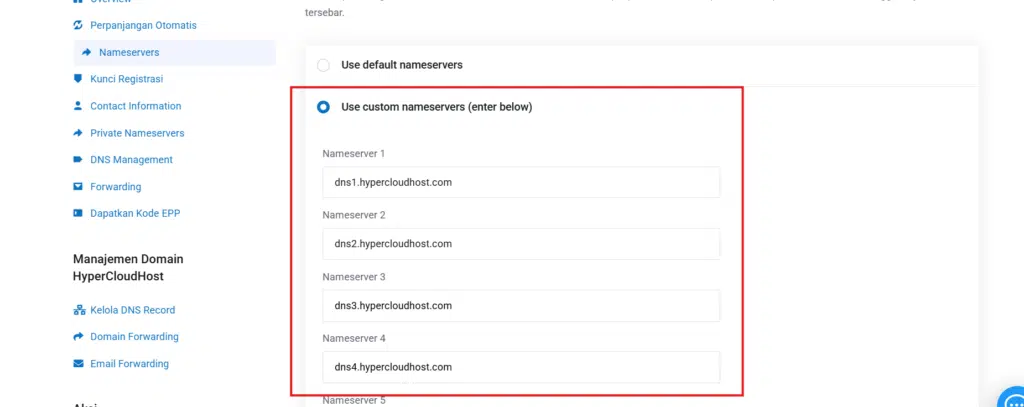Click the Private Nameservers arrow icon
Image resolution: width=1024 pixels, height=407 pixels.
coord(78,133)
